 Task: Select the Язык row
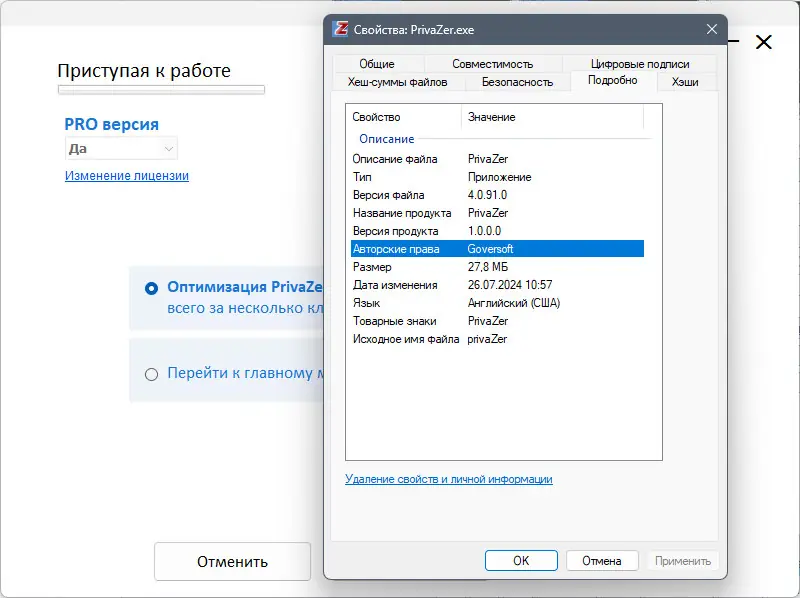tap(497, 303)
